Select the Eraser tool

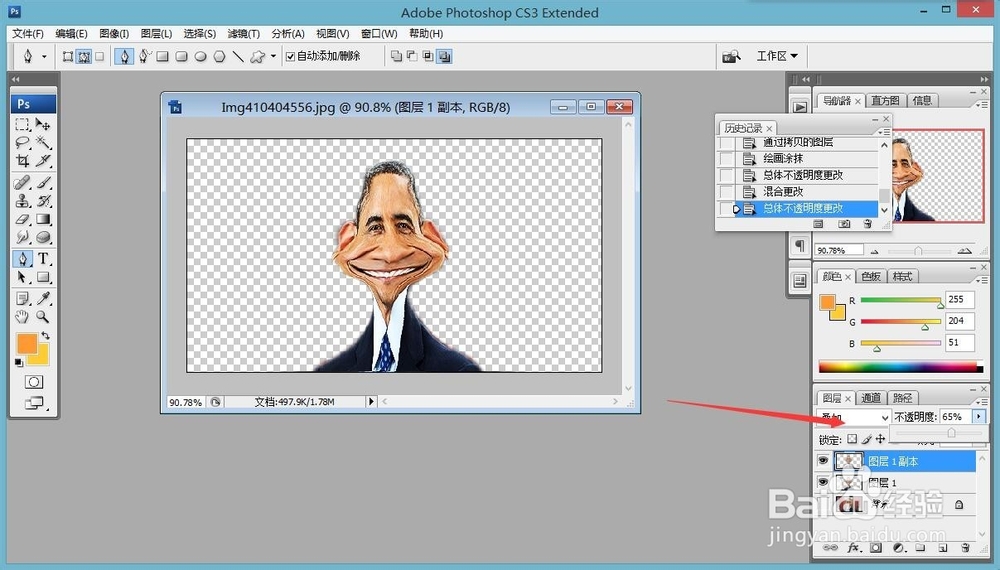point(23,219)
